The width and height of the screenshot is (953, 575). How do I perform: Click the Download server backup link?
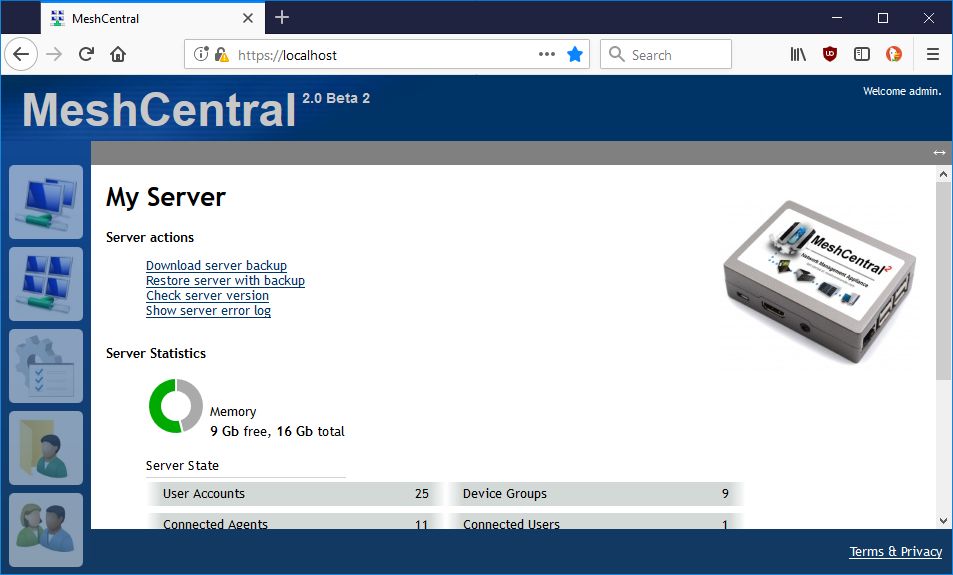pos(216,266)
